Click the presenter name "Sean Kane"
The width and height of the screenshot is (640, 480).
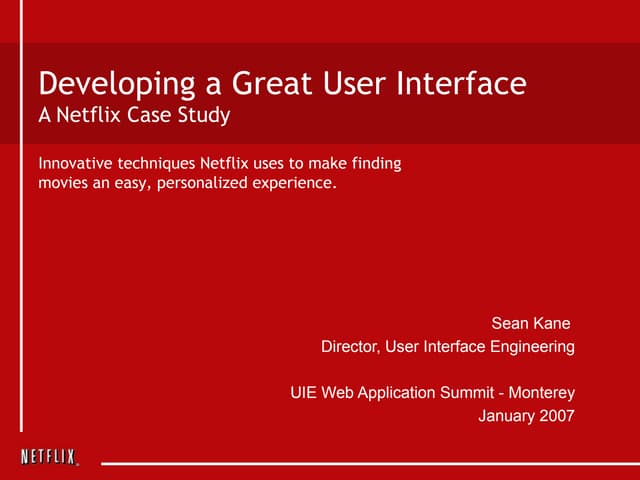pos(531,323)
